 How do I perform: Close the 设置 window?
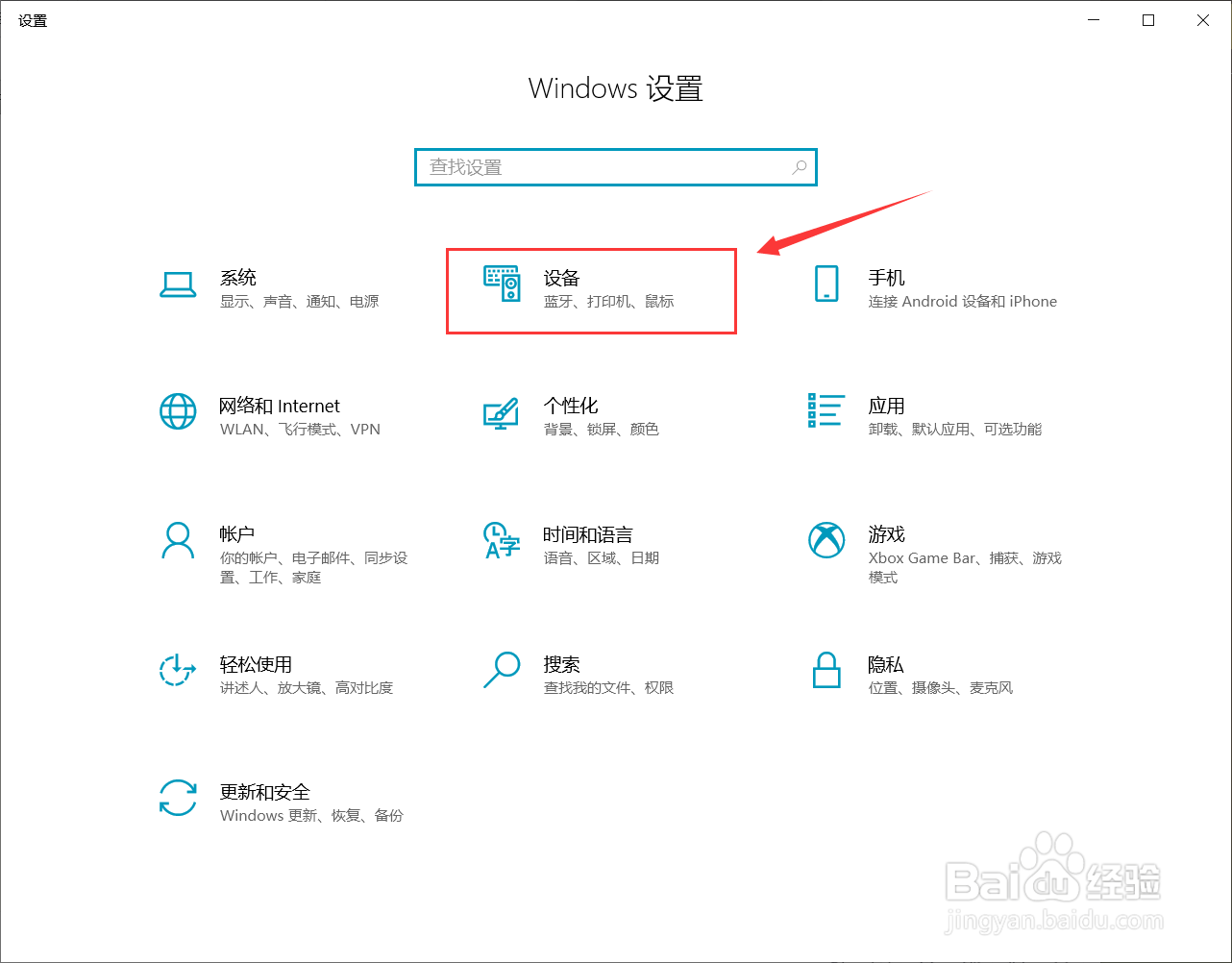(x=1203, y=20)
